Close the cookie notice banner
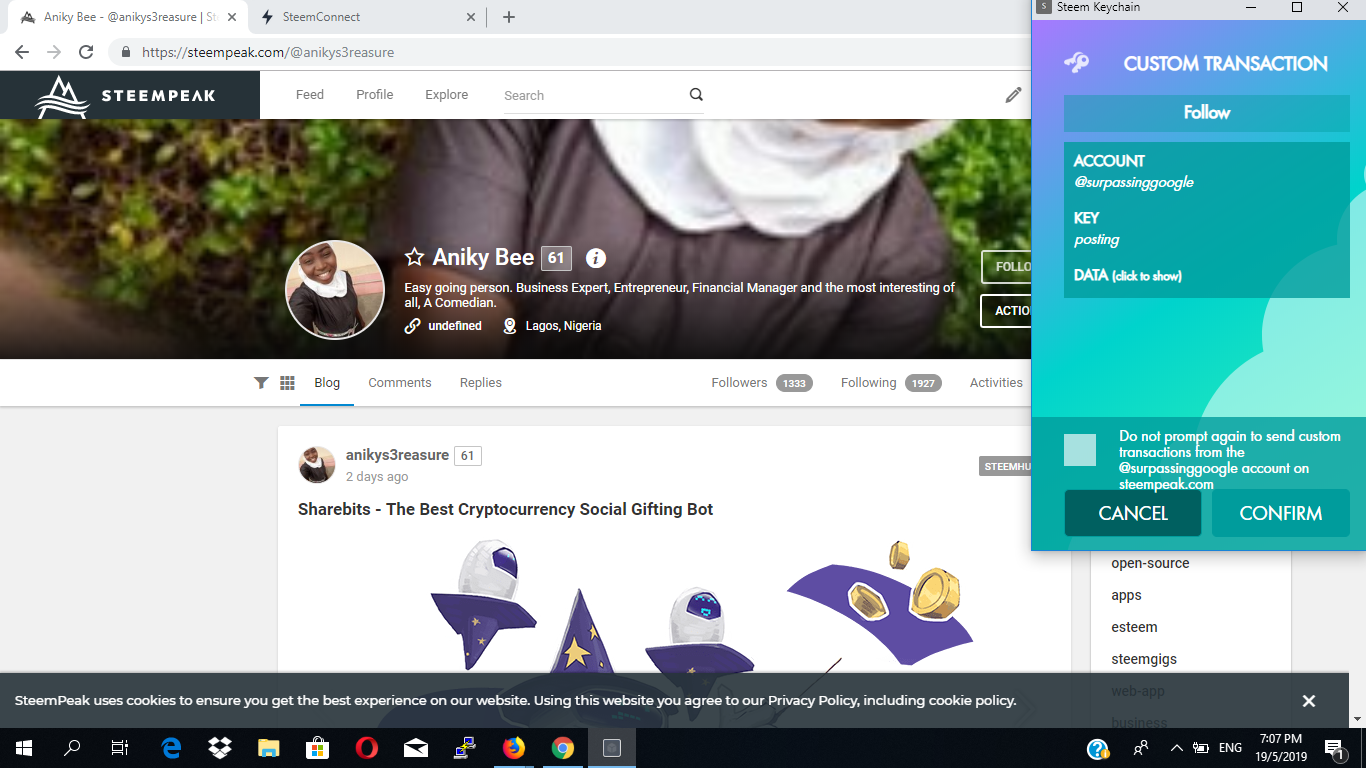Screen dimensions: 1366x768 [1309, 701]
